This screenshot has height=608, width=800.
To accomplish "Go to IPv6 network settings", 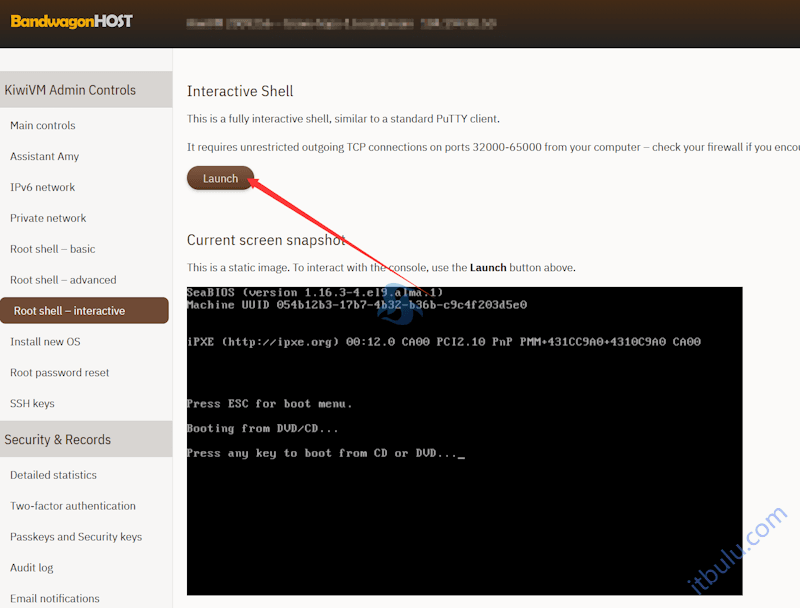I will tap(42, 188).
